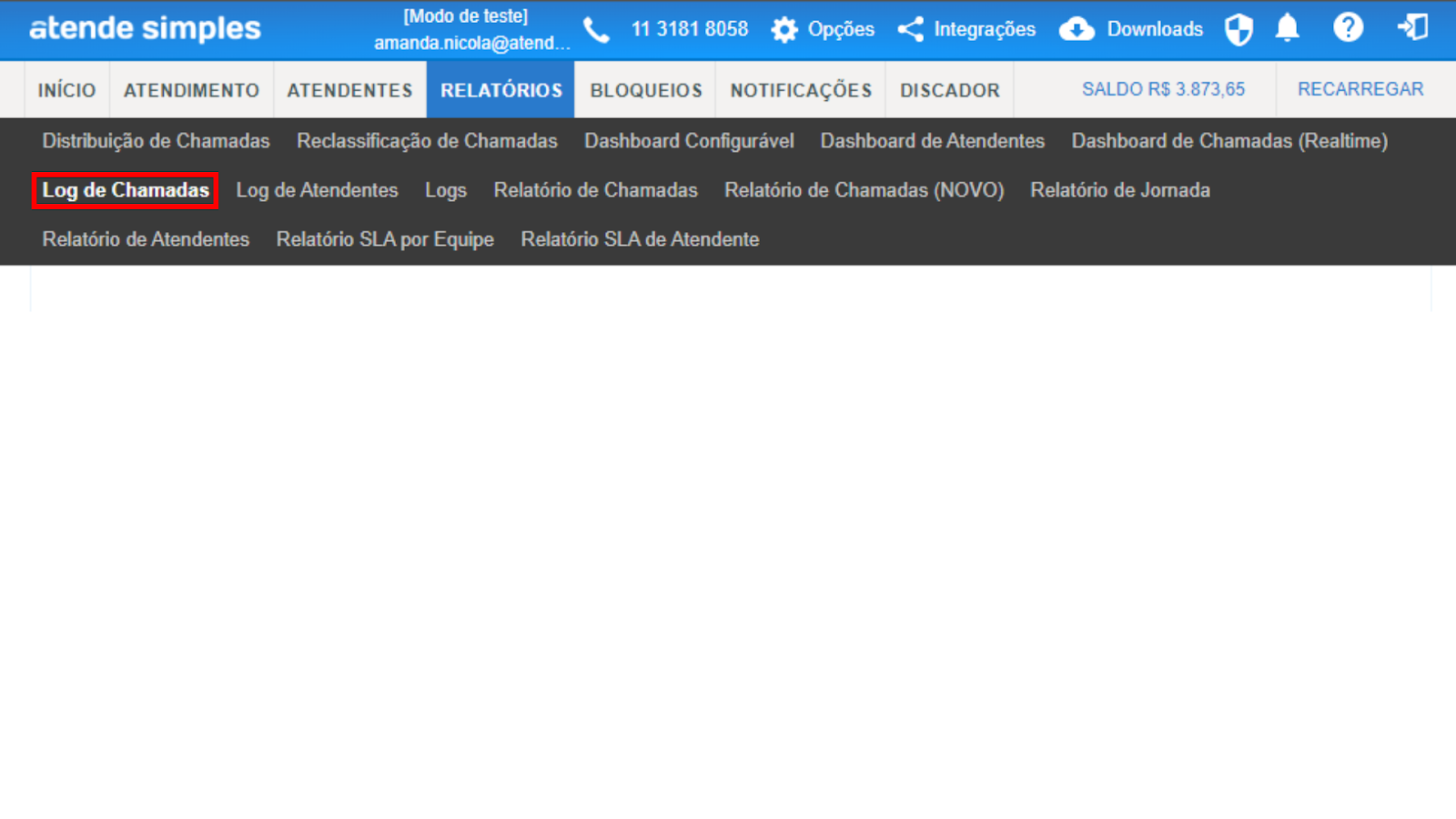Click the atende simples logo
The image size is (1456, 819).
pos(146,29)
